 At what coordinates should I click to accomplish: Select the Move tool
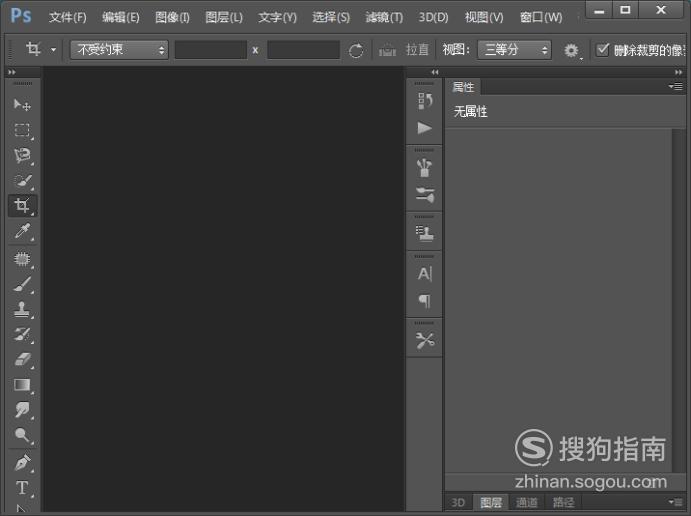click(22, 105)
